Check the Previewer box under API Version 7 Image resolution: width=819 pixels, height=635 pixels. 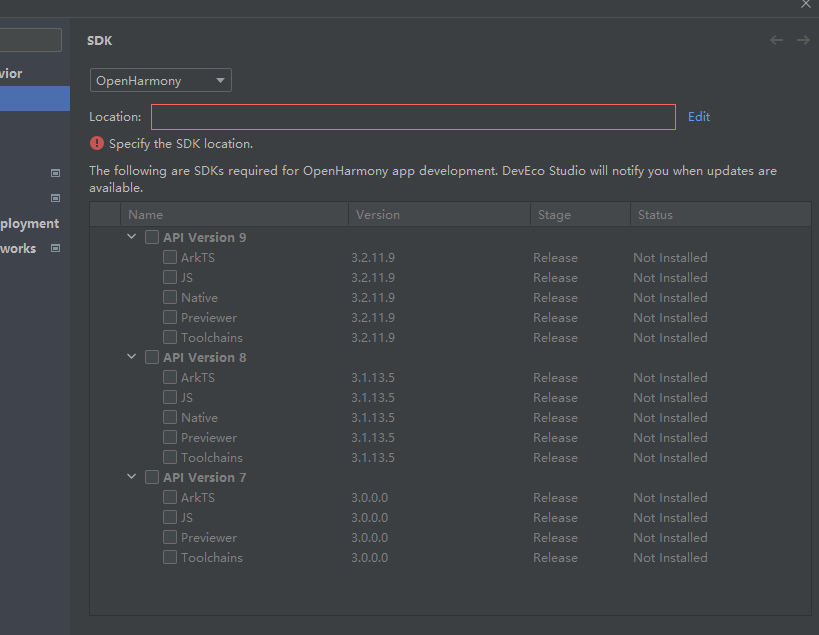170,538
